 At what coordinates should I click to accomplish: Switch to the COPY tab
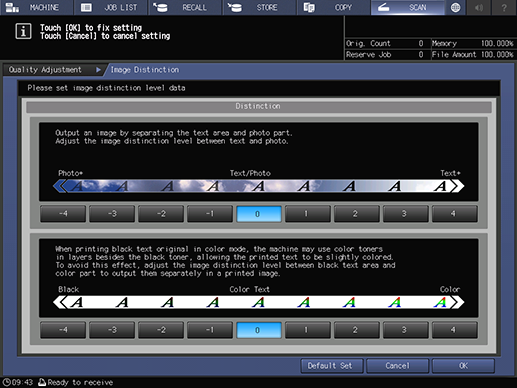point(334,7)
